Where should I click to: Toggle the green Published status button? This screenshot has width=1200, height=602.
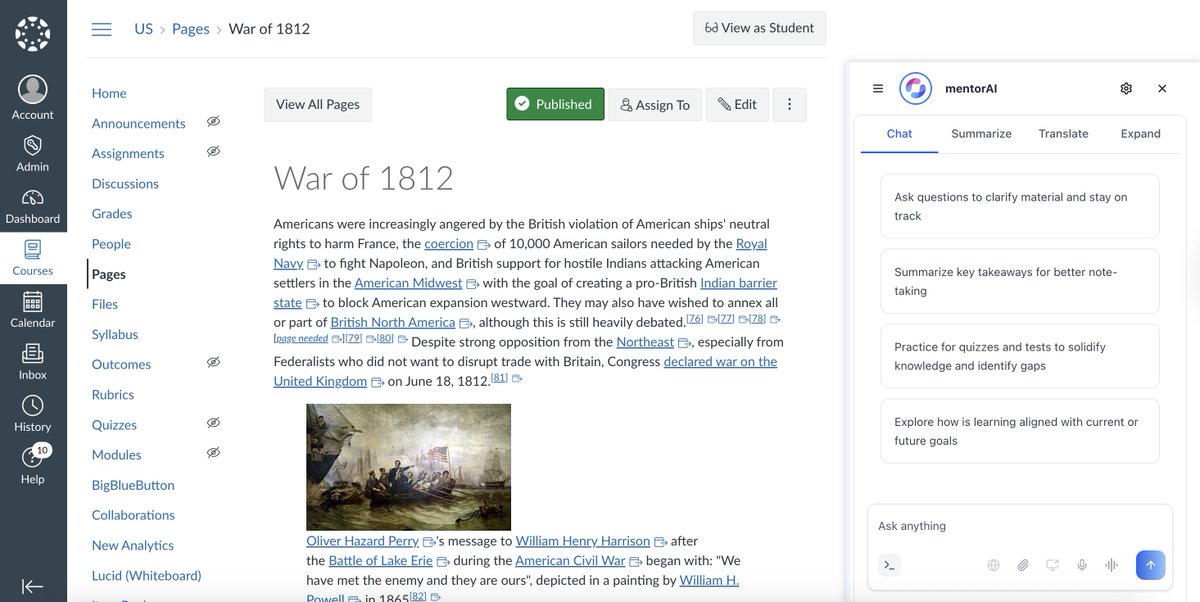[555, 104]
